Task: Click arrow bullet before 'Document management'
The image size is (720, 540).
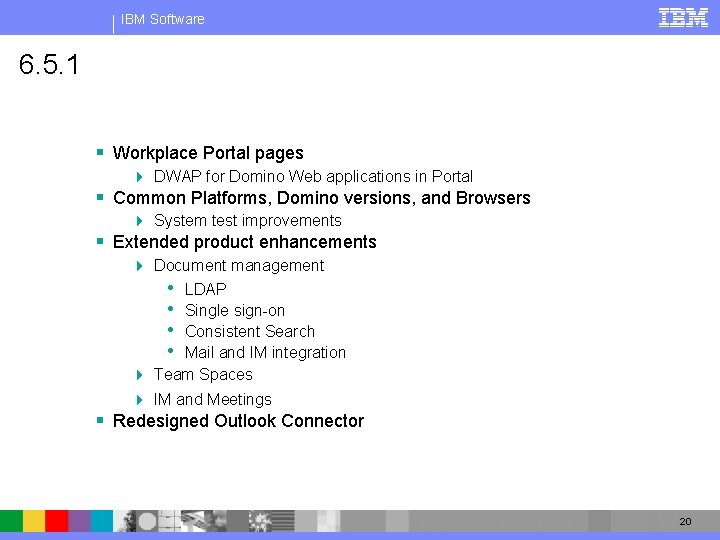Action: (140, 266)
